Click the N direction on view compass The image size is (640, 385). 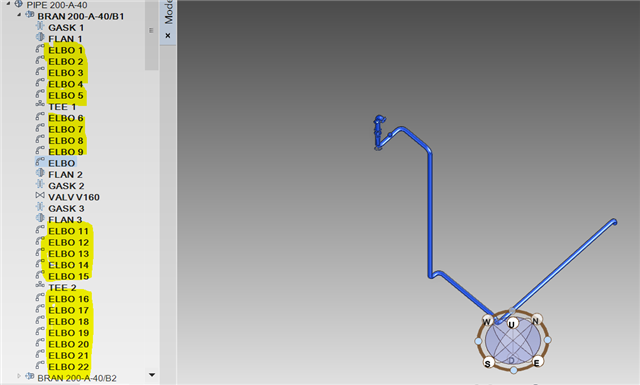[x=537, y=319]
